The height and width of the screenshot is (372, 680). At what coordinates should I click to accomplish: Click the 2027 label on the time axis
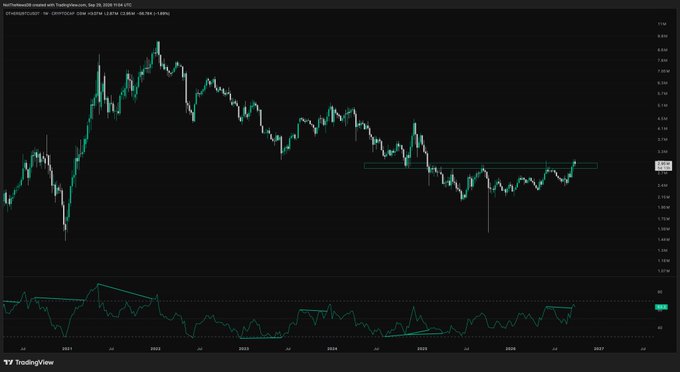point(599,349)
